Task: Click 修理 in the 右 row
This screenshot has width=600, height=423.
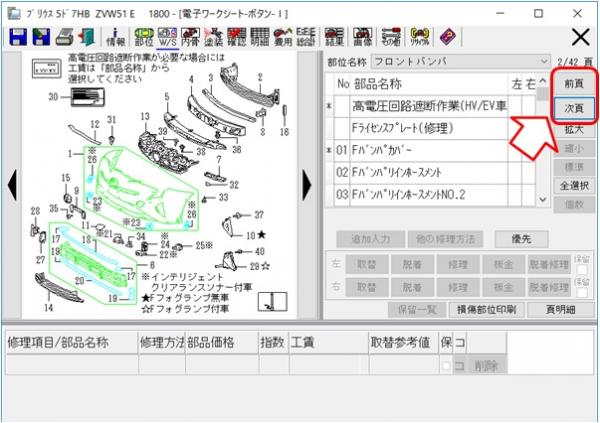Action: coord(458,287)
